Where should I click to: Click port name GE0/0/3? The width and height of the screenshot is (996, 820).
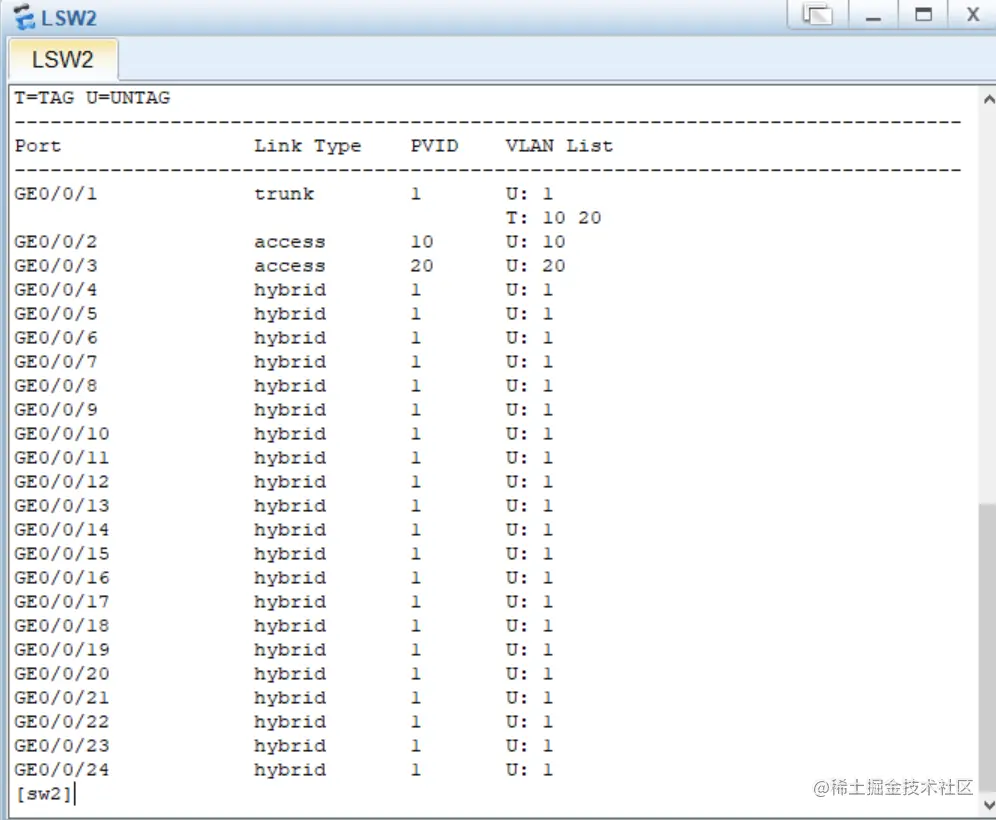[56, 265]
